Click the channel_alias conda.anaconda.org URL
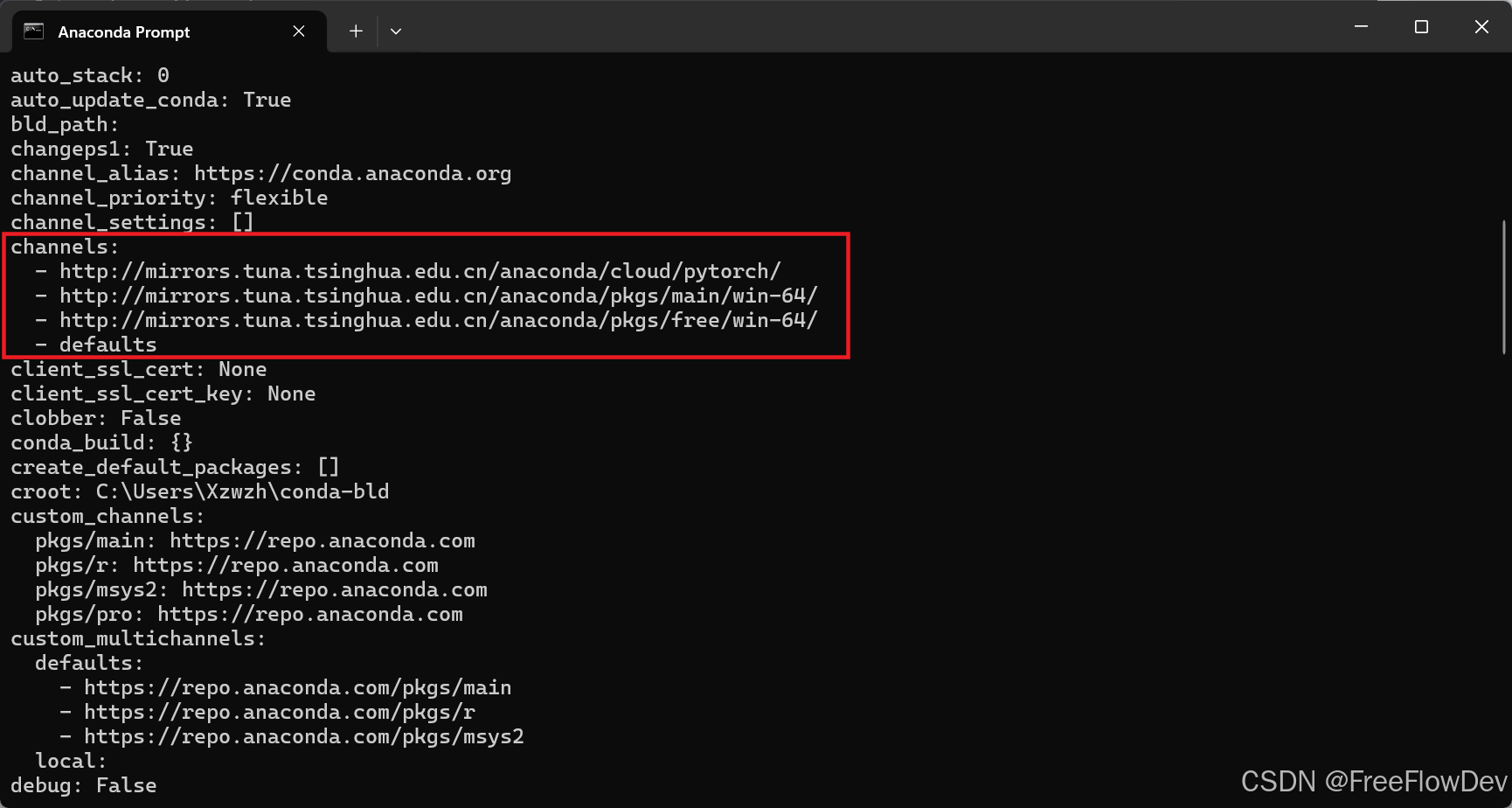This screenshot has width=1512, height=808. click(353, 173)
